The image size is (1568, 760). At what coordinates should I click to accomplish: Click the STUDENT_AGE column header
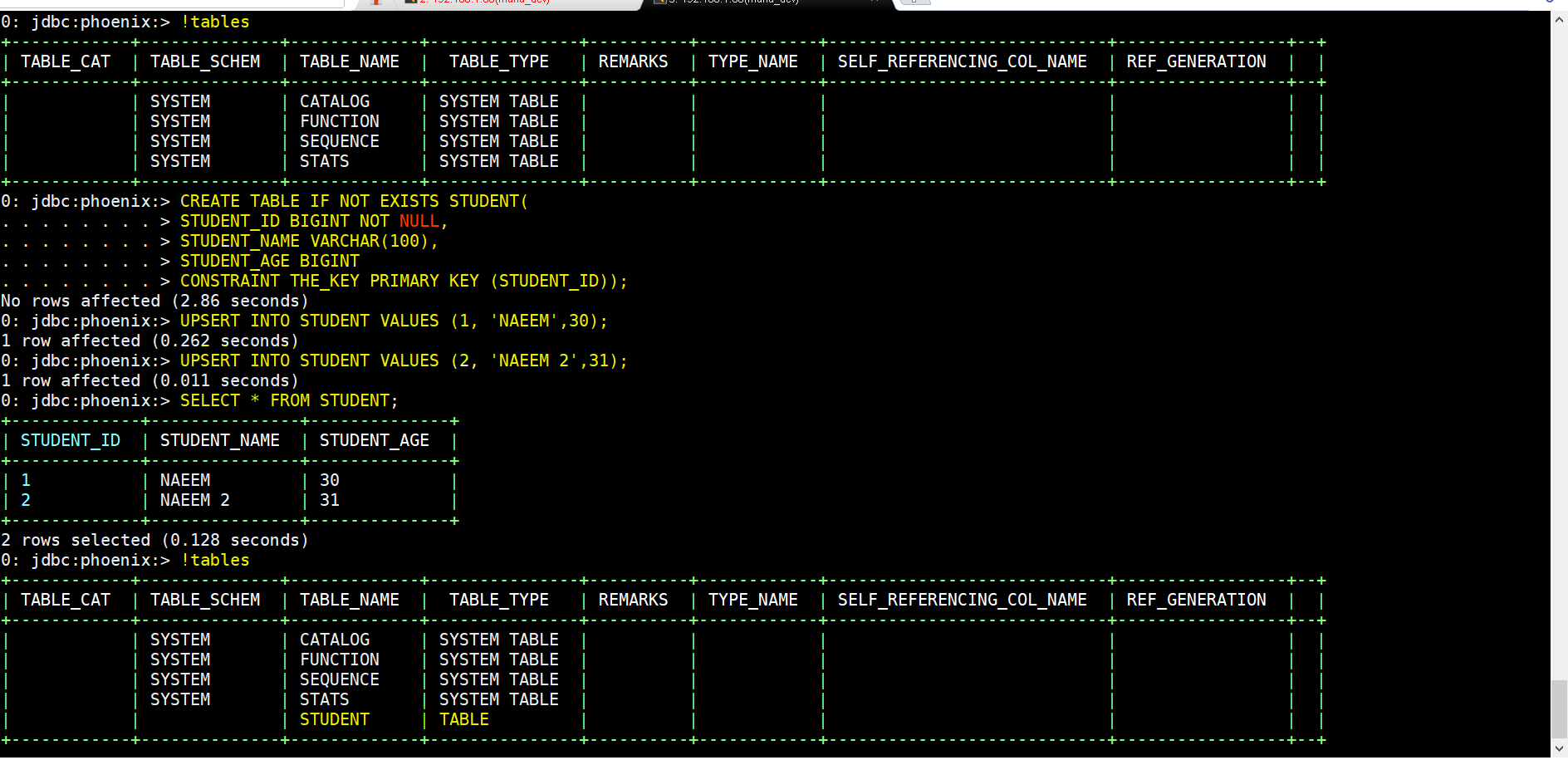click(x=375, y=440)
